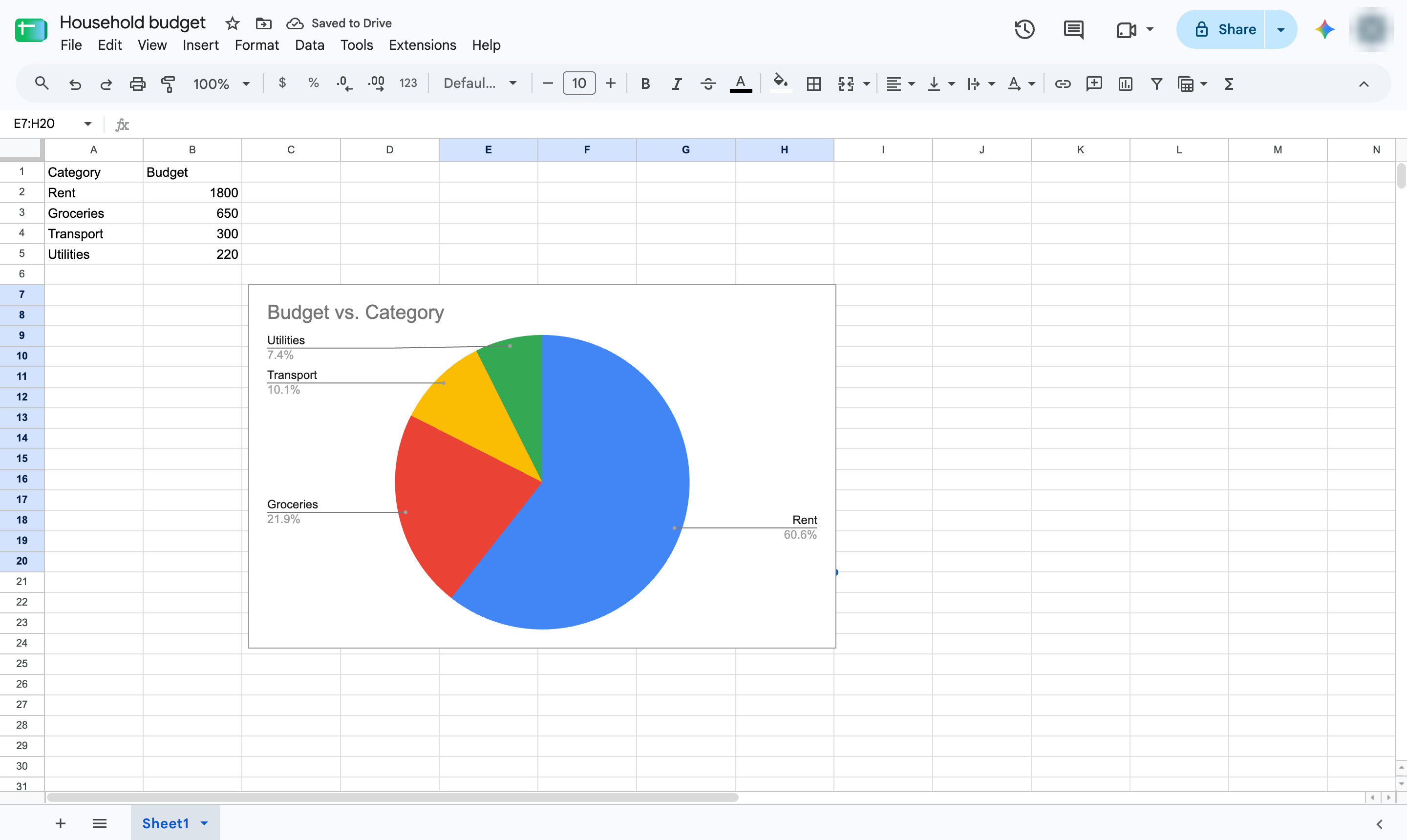
Task: Open the fill color paint bucket
Action: (781, 83)
